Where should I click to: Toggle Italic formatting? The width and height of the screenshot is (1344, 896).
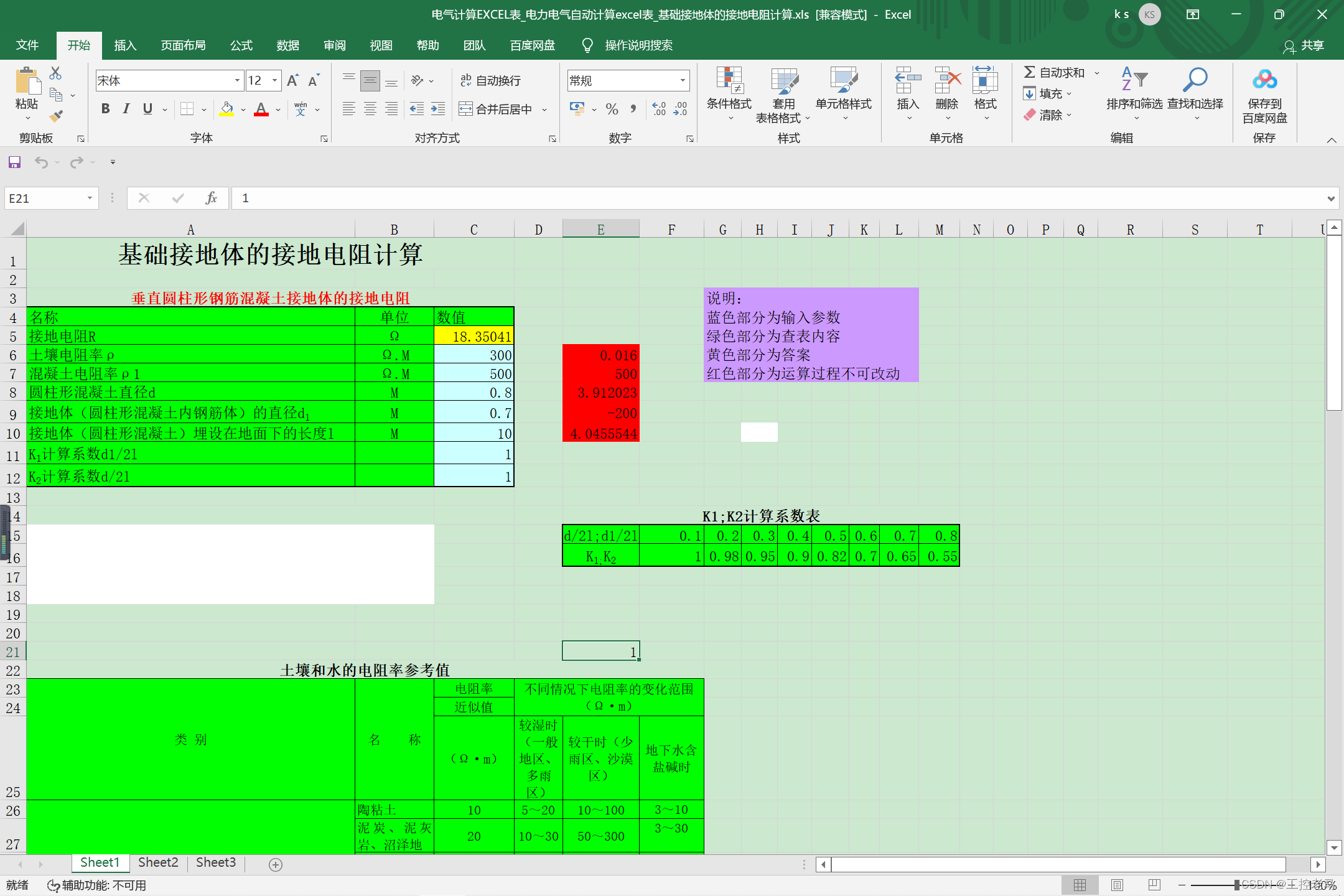[x=126, y=109]
